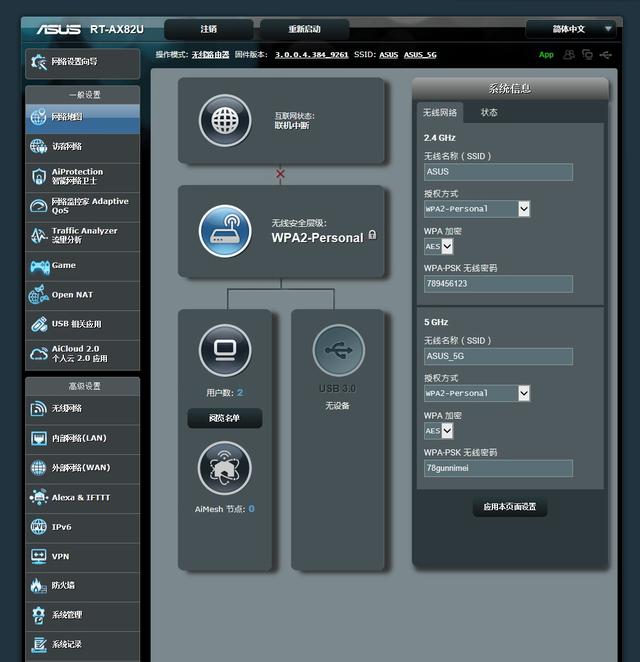The image size is (640, 662).
Task: Open the network setup wizard icon
Action: click(39, 62)
